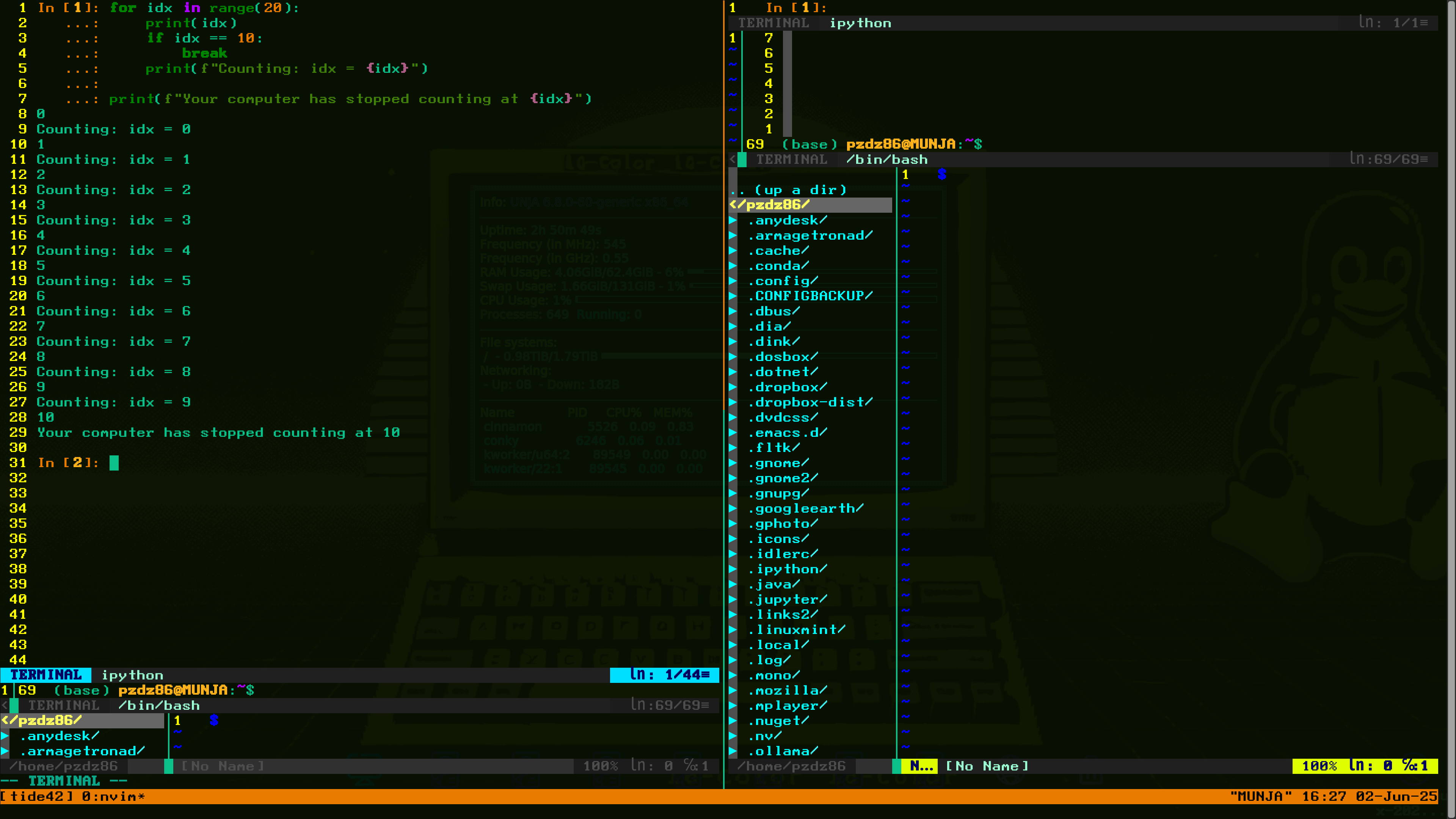Image resolution: width=1456 pixels, height=819 pixels.
Task: Expand the .emacs.d/ directory arrow
Action: coord(733,433)
